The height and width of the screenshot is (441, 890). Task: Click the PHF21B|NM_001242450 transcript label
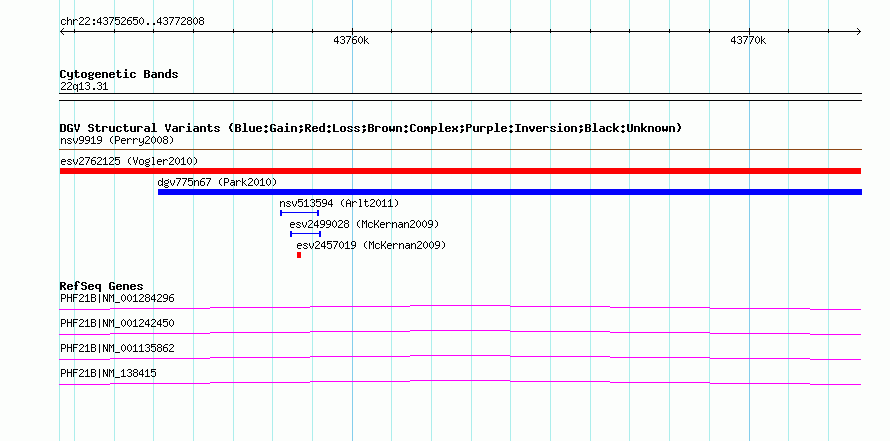click(117, 324)
